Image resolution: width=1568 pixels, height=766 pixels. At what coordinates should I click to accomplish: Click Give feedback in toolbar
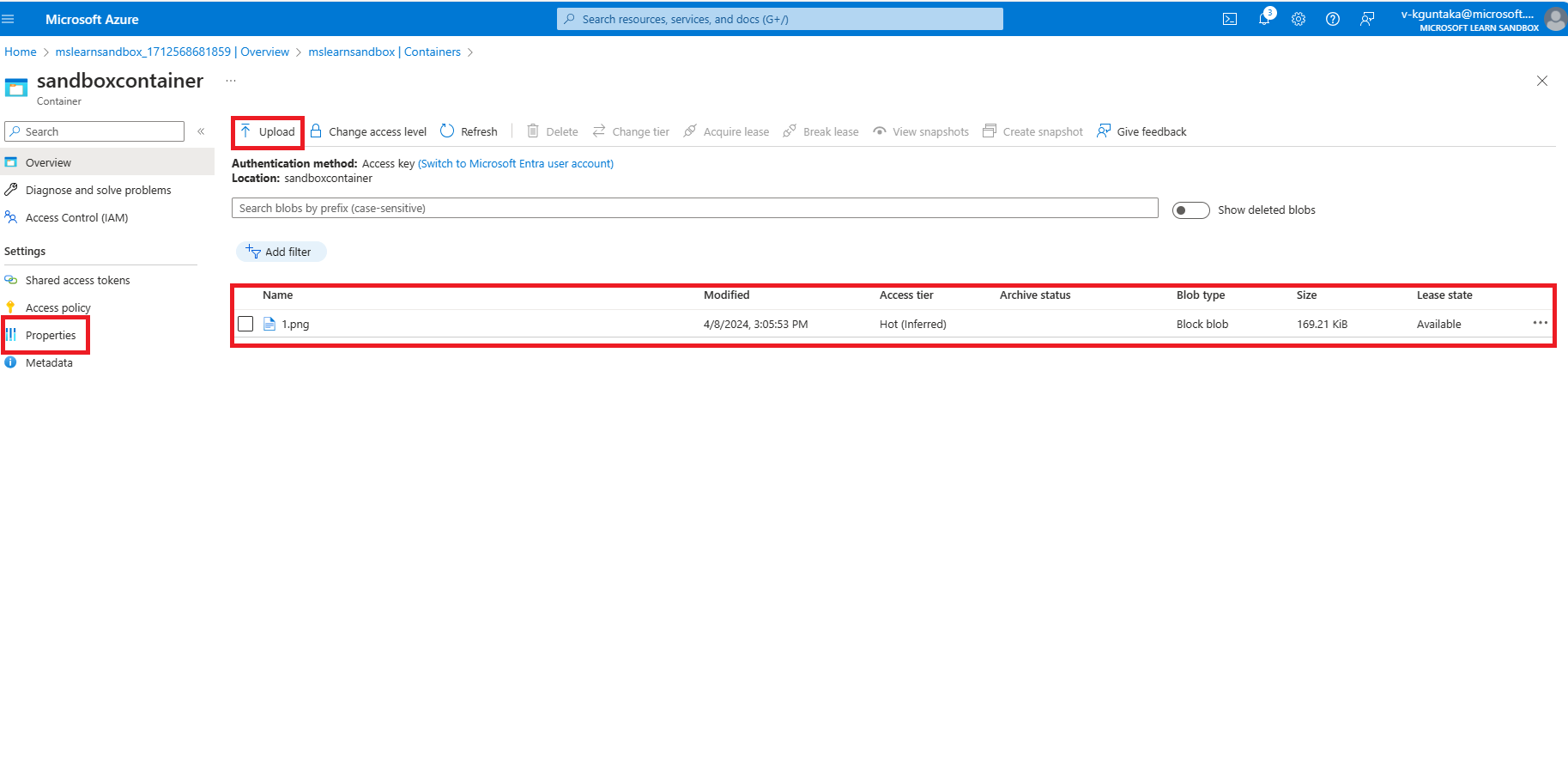click(x=1141, y=131)
